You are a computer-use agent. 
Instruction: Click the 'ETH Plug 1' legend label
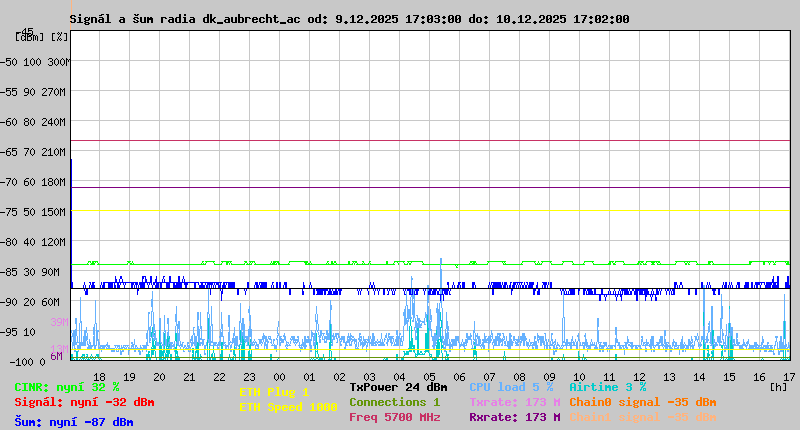tap(274, 392)
